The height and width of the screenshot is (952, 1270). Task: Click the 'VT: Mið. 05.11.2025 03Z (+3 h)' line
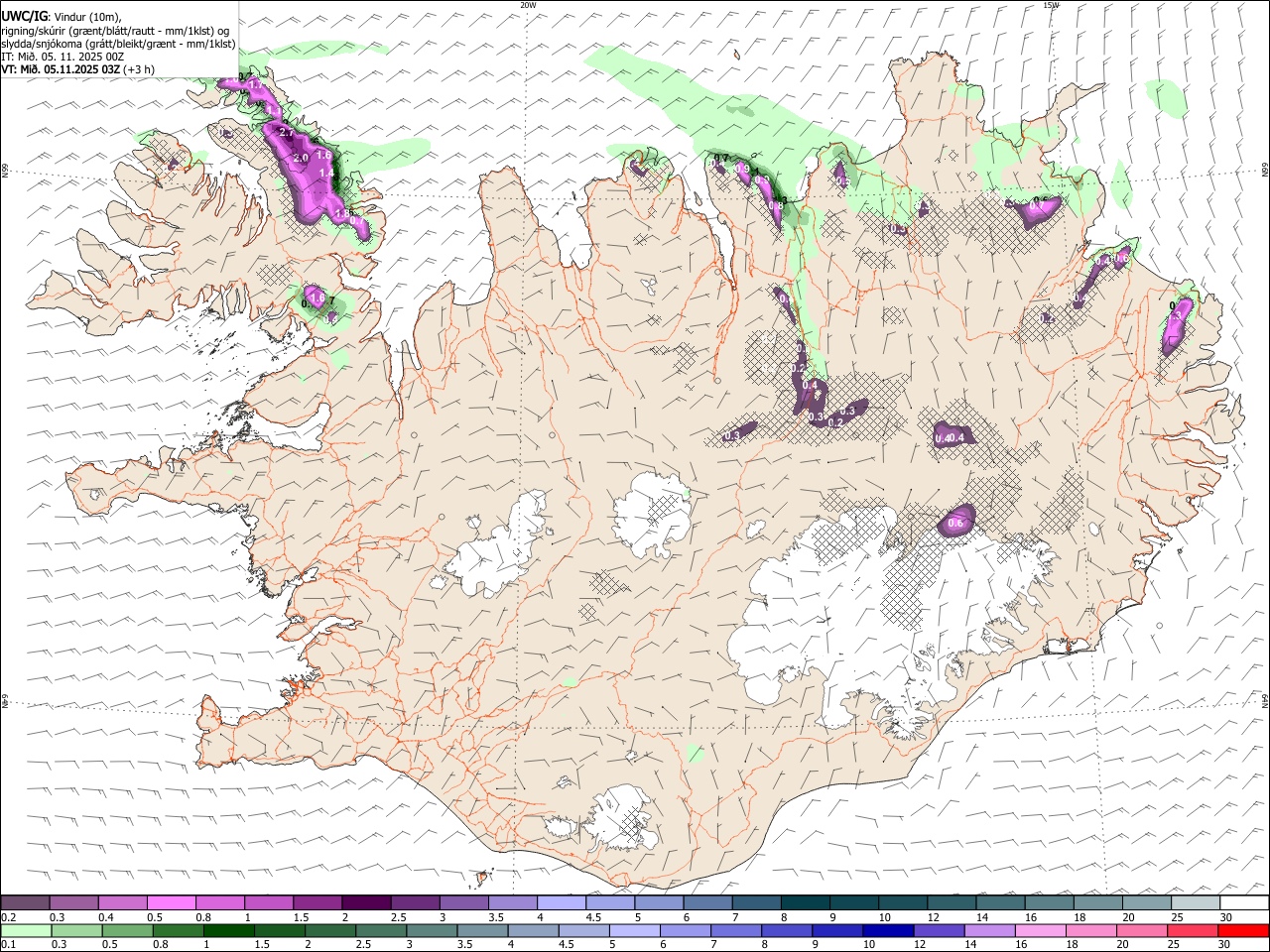tap(77, 69)
